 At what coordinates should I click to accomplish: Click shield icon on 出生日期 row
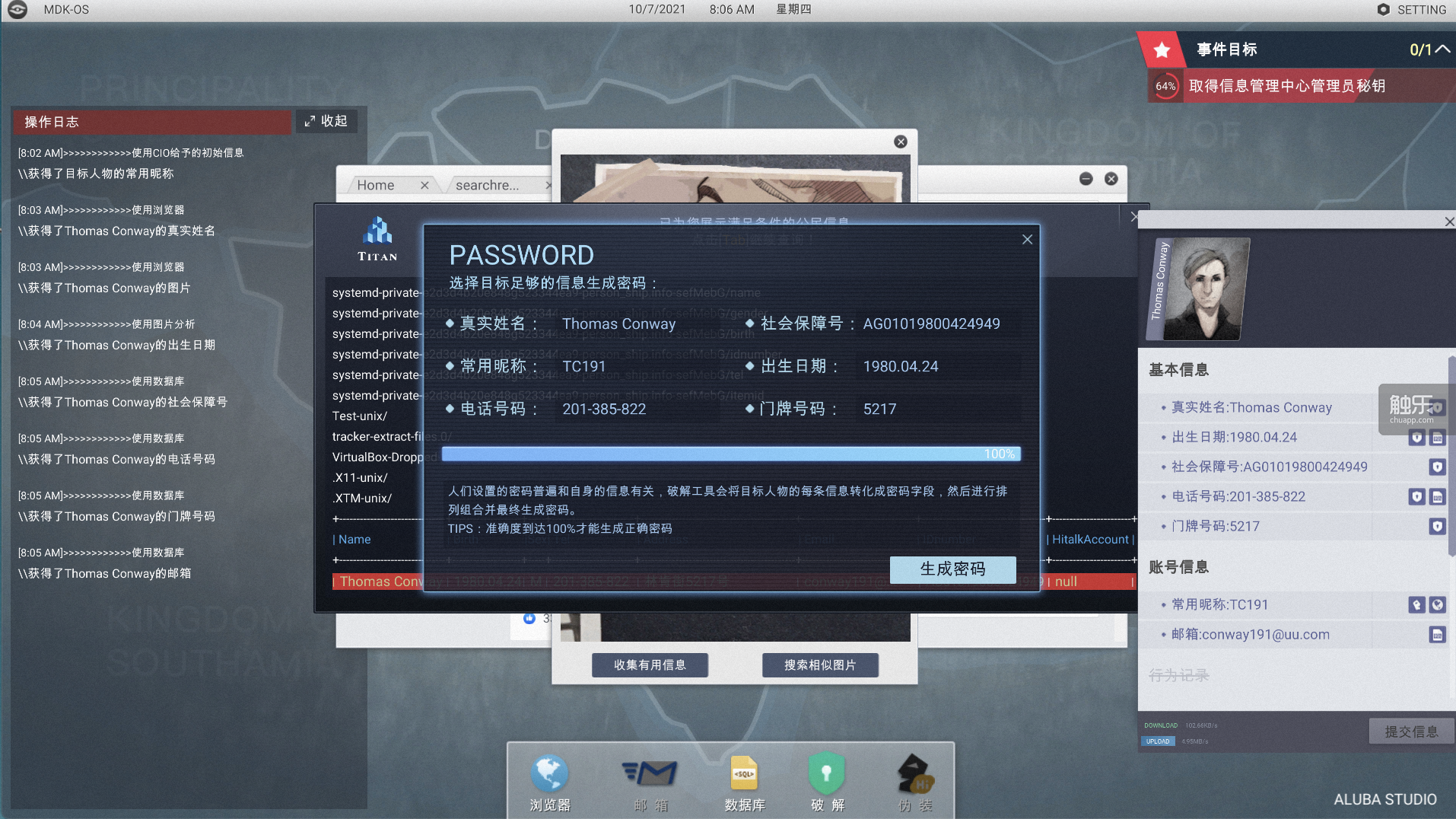tap(1416, 438)
